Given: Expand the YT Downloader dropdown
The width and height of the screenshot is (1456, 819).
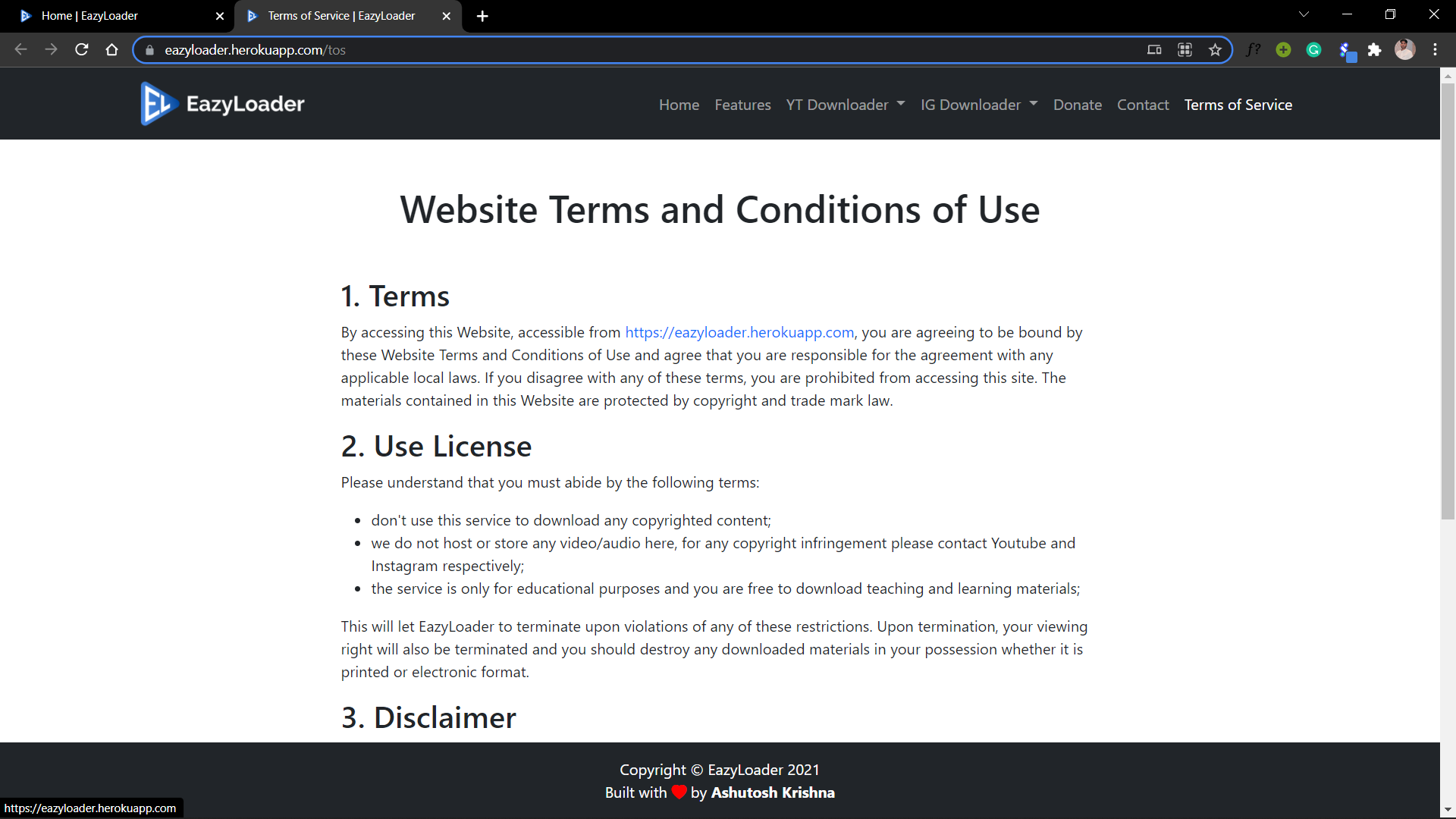Looking at the screenshot, I should click(845, 105).
